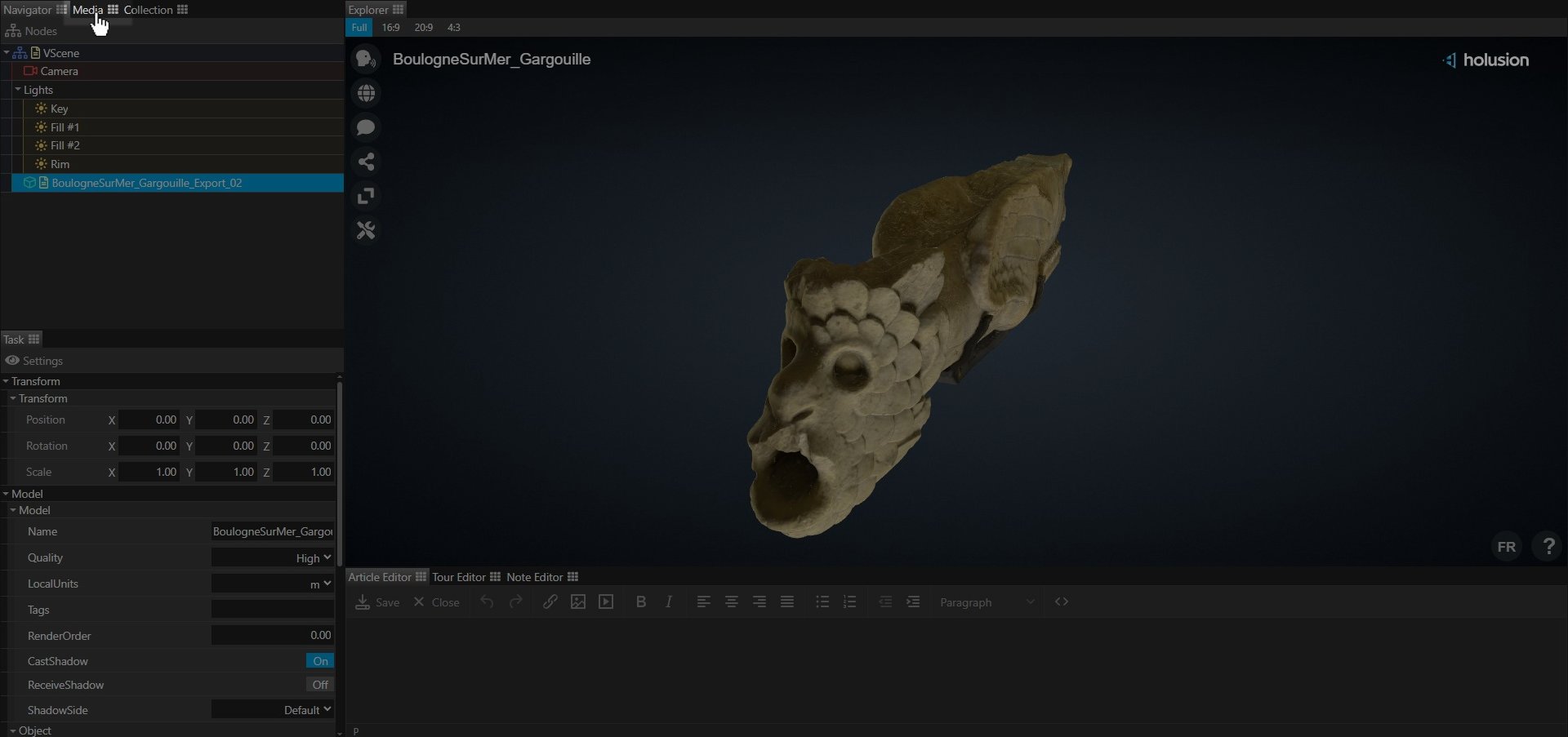The image size is (1568, 737).
Task: Click the Settings button in Task panel
Action: click(33, 361)
